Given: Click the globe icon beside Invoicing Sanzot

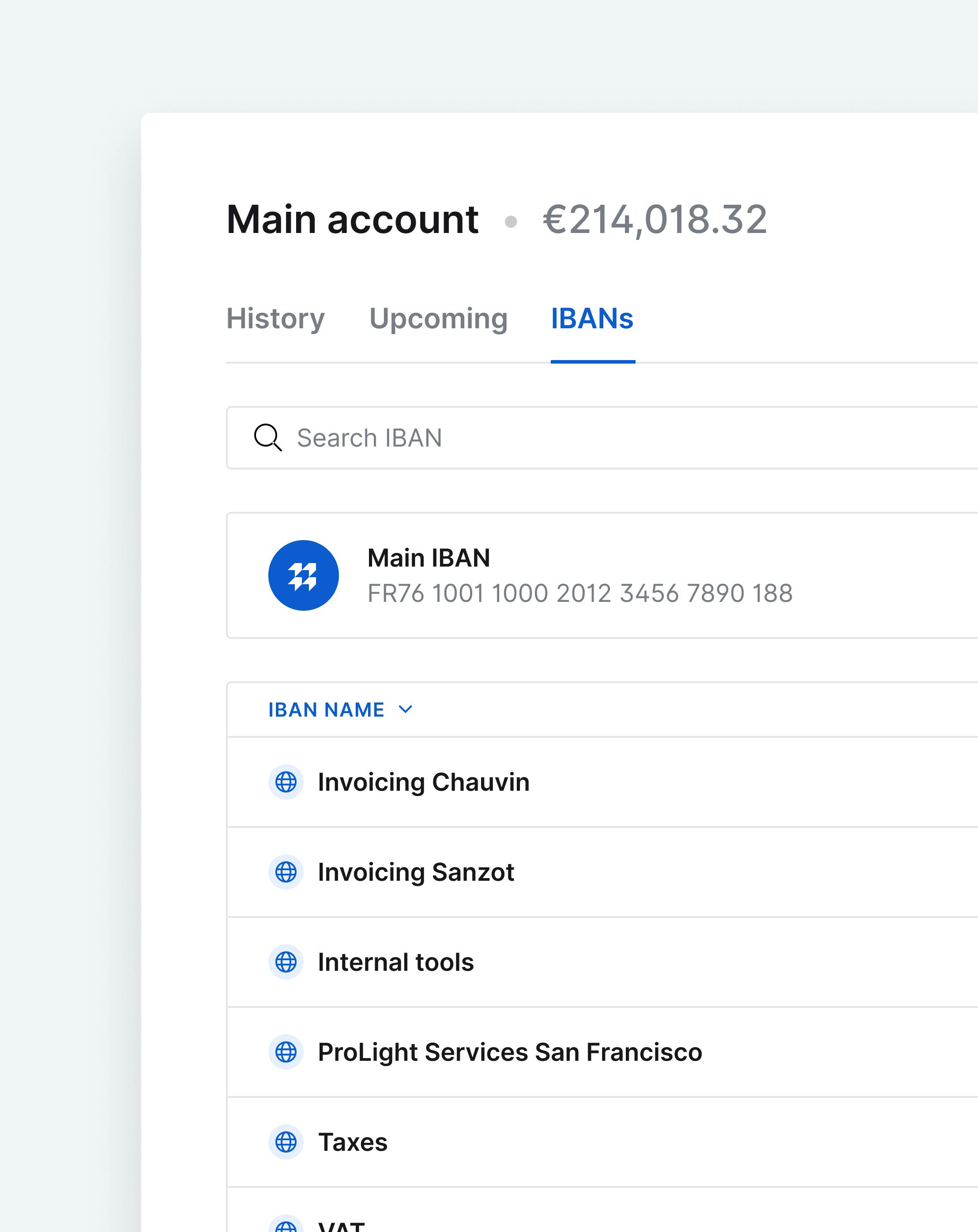Looking at the screenshot, I should [286, 872].
